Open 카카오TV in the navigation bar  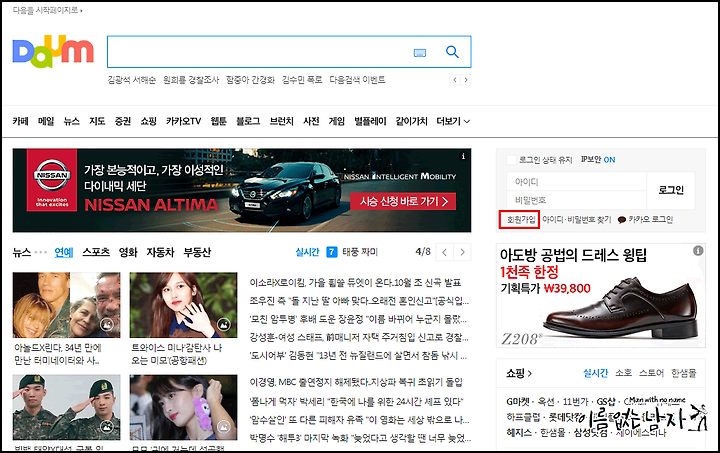pyautogui.click(x=184, y=121)
